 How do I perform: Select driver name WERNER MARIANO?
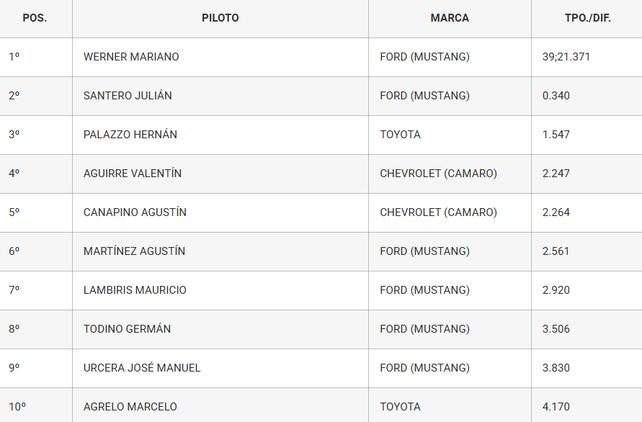point(131,57)
